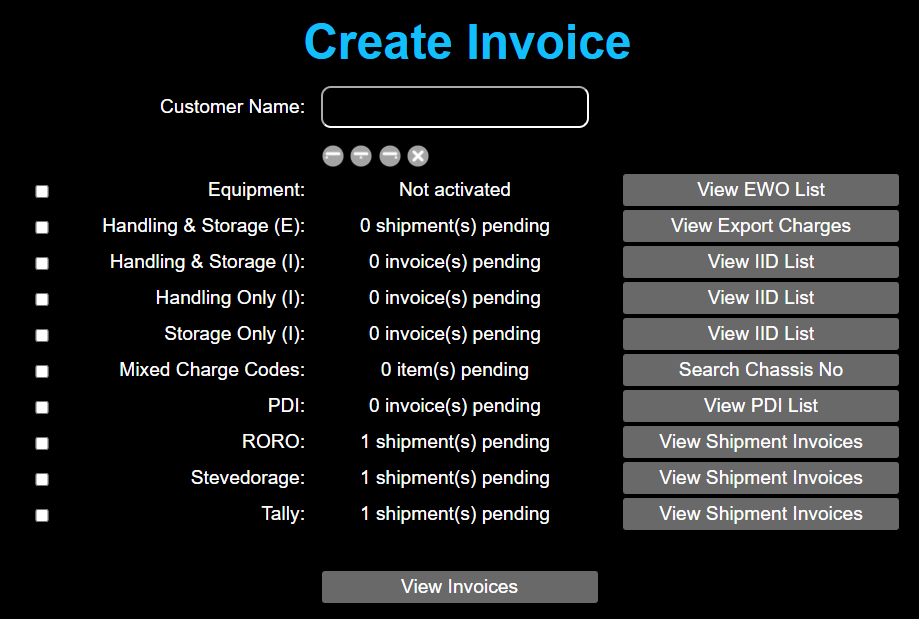Click the 'RORO:' label

pos(274,442)
